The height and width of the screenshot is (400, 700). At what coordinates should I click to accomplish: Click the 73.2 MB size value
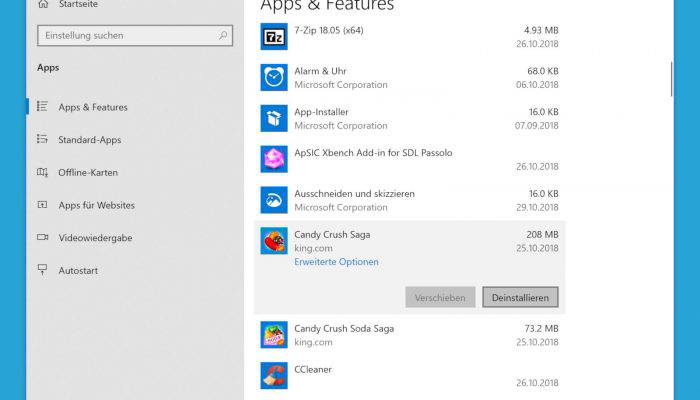[x=541, y=329]
